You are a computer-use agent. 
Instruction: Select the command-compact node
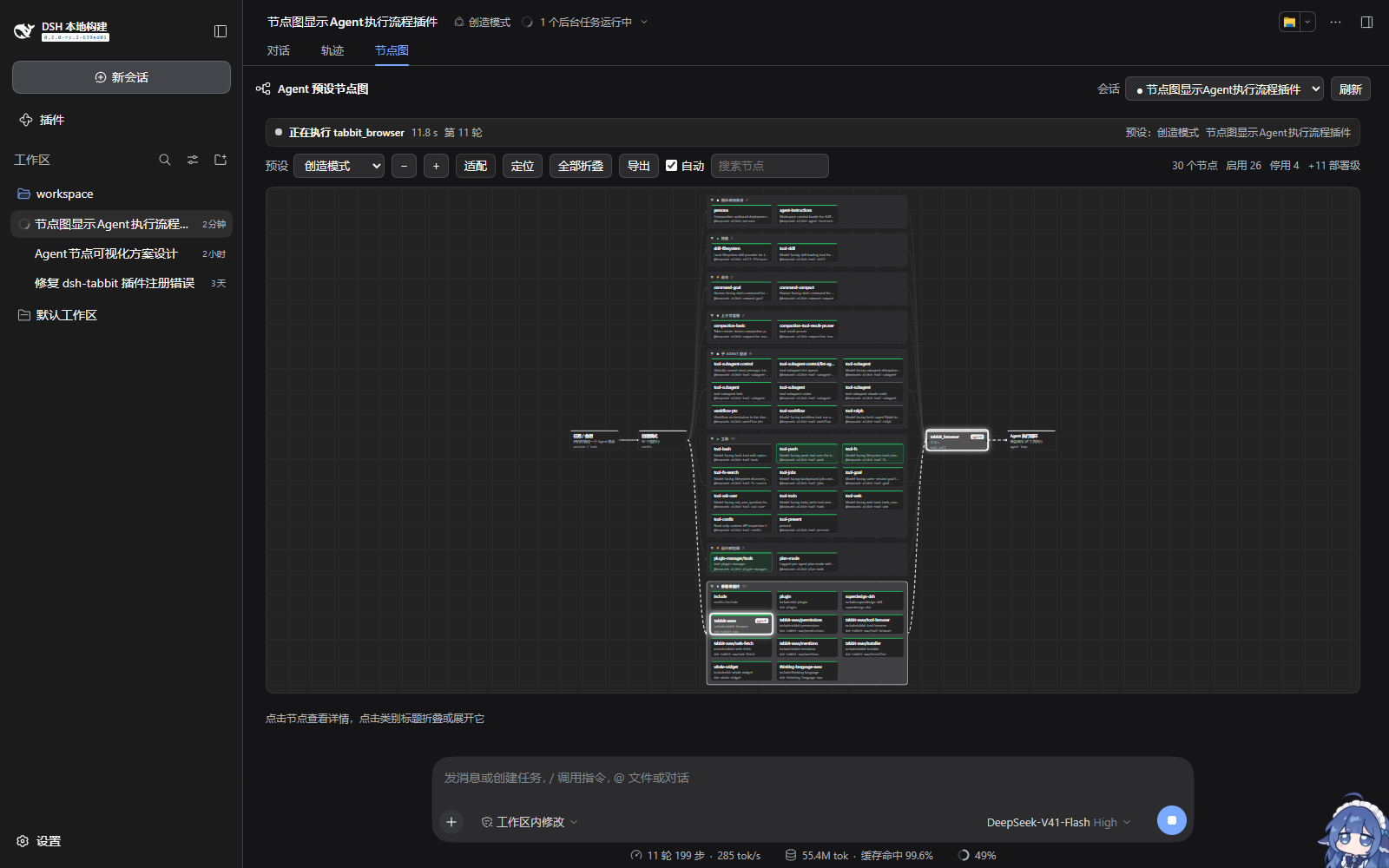(x=807, y=292)
